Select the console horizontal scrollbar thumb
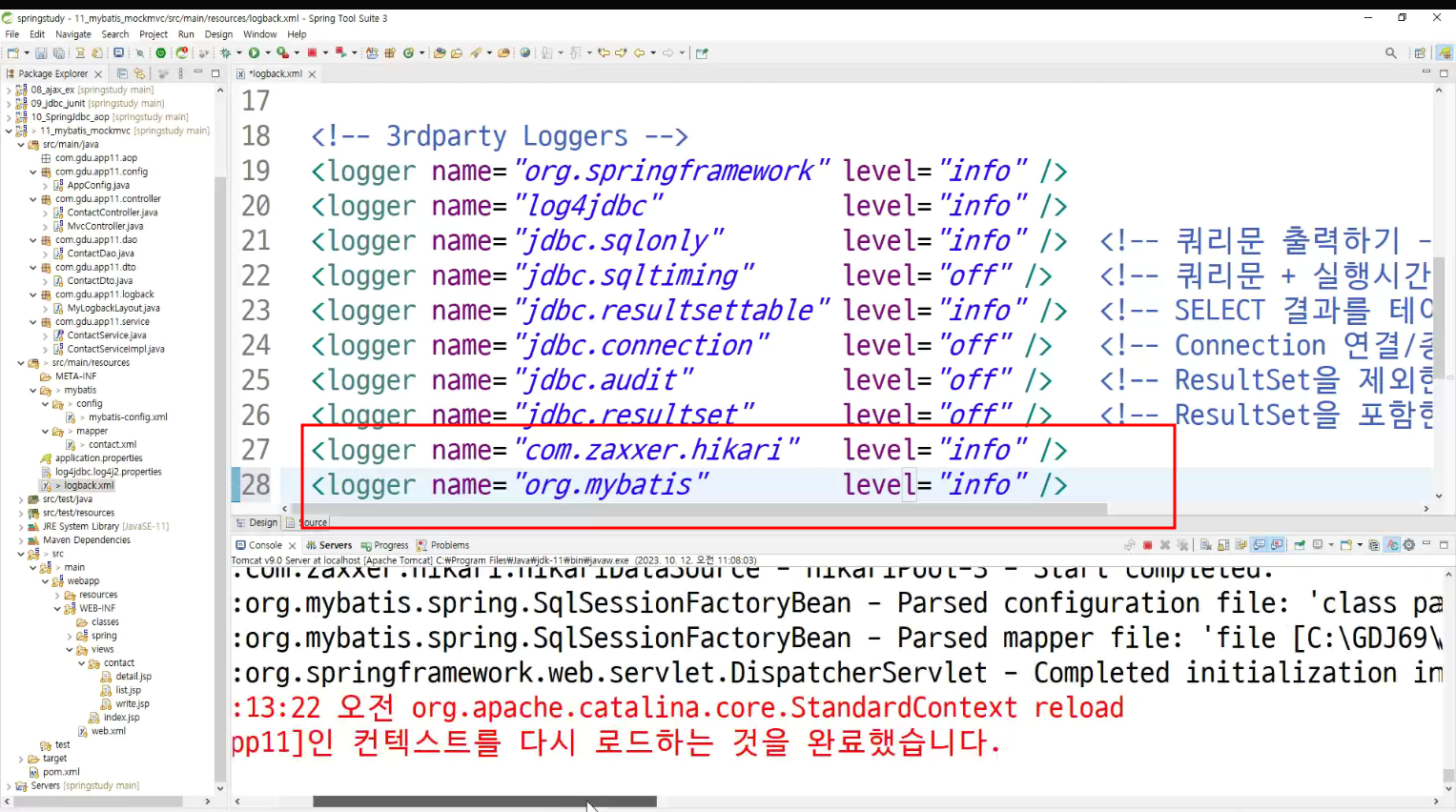Screen dimensions: 1456x812 (x=484, y=802)
